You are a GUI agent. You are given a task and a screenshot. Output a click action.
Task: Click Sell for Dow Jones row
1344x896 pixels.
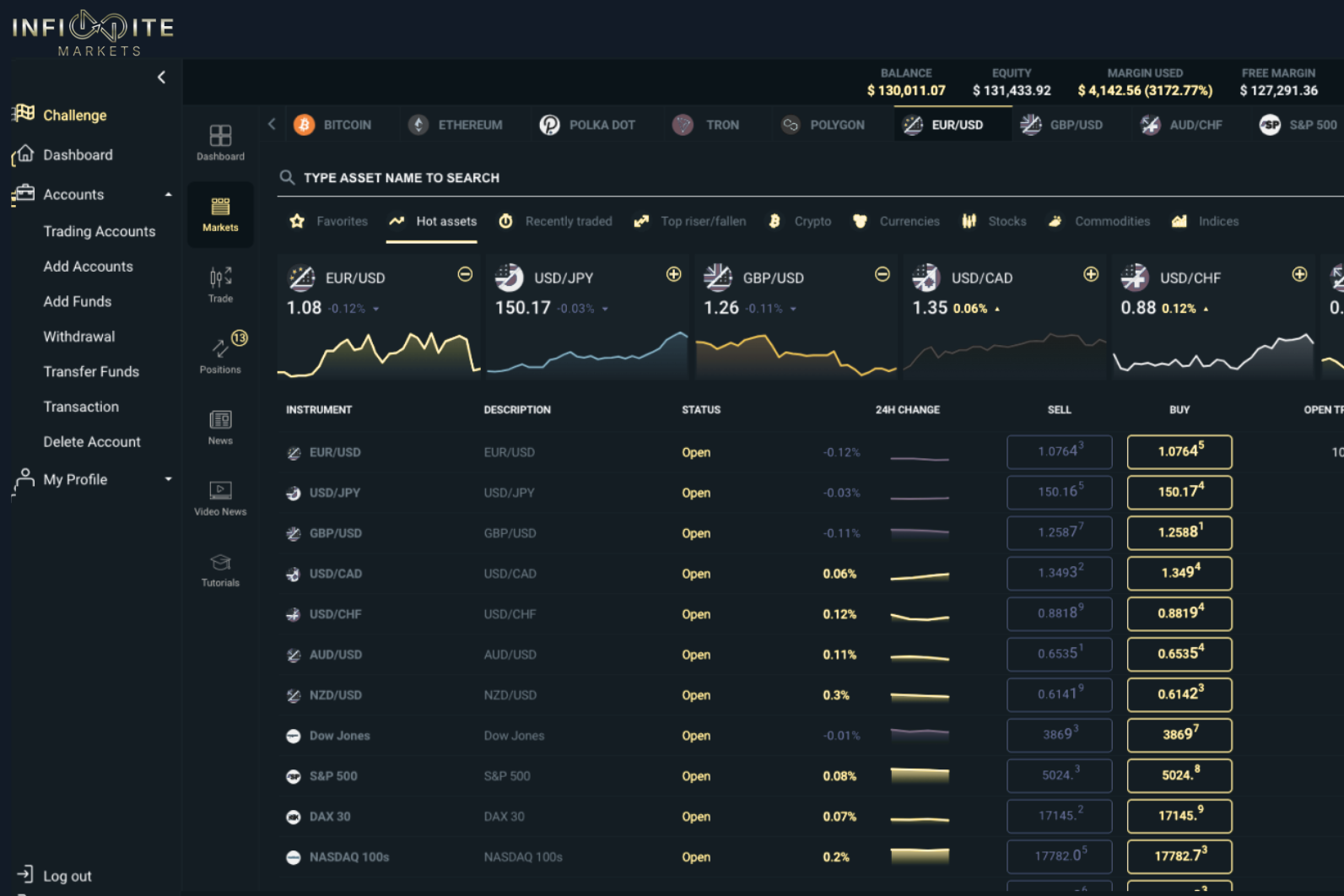1060,736
